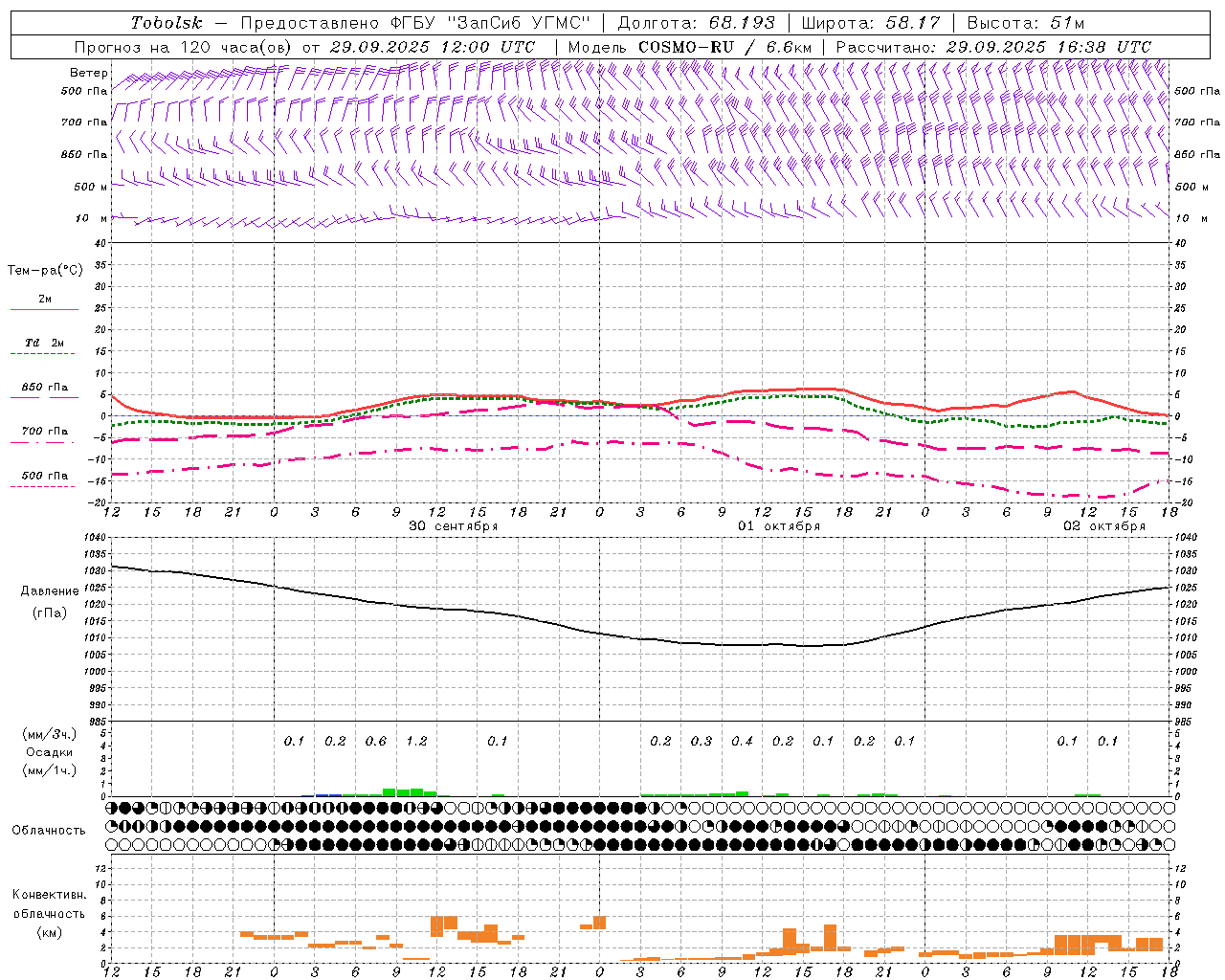
Task: Click the 'Осадки' precipitation label
Action: (x=49, y=752)
